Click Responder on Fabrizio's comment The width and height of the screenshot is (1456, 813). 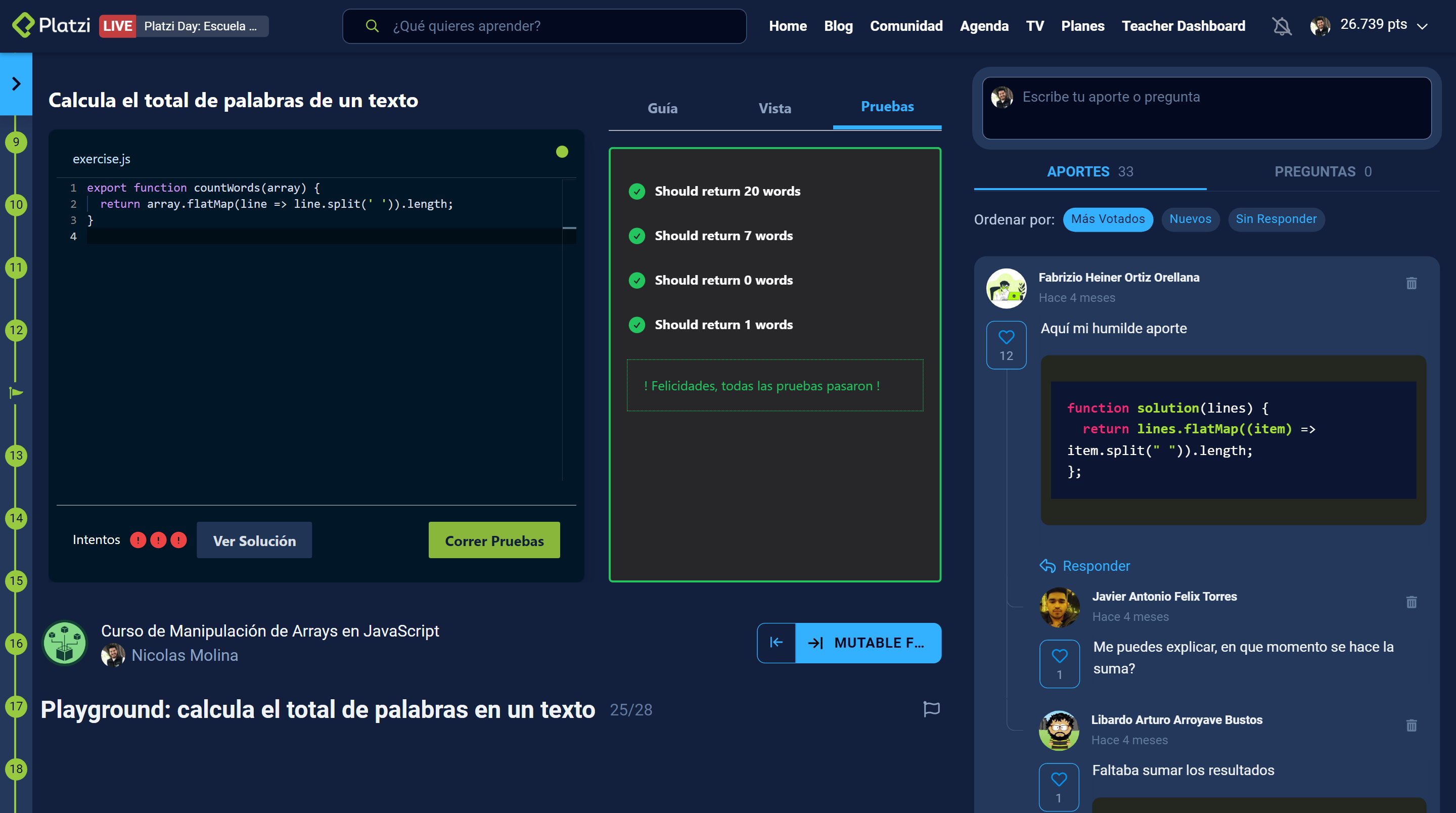tap(1084, 565)
